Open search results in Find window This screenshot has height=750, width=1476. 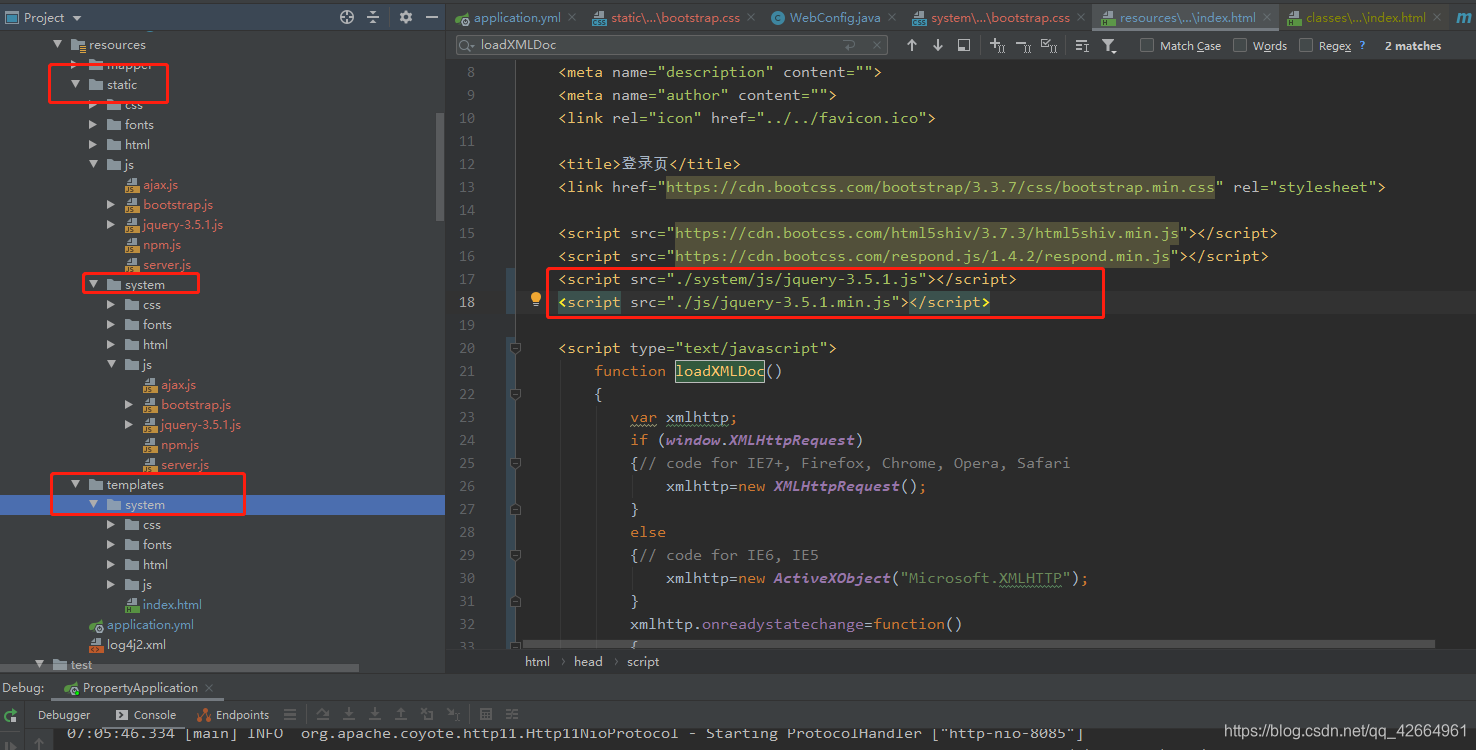[x=964, y=45]
